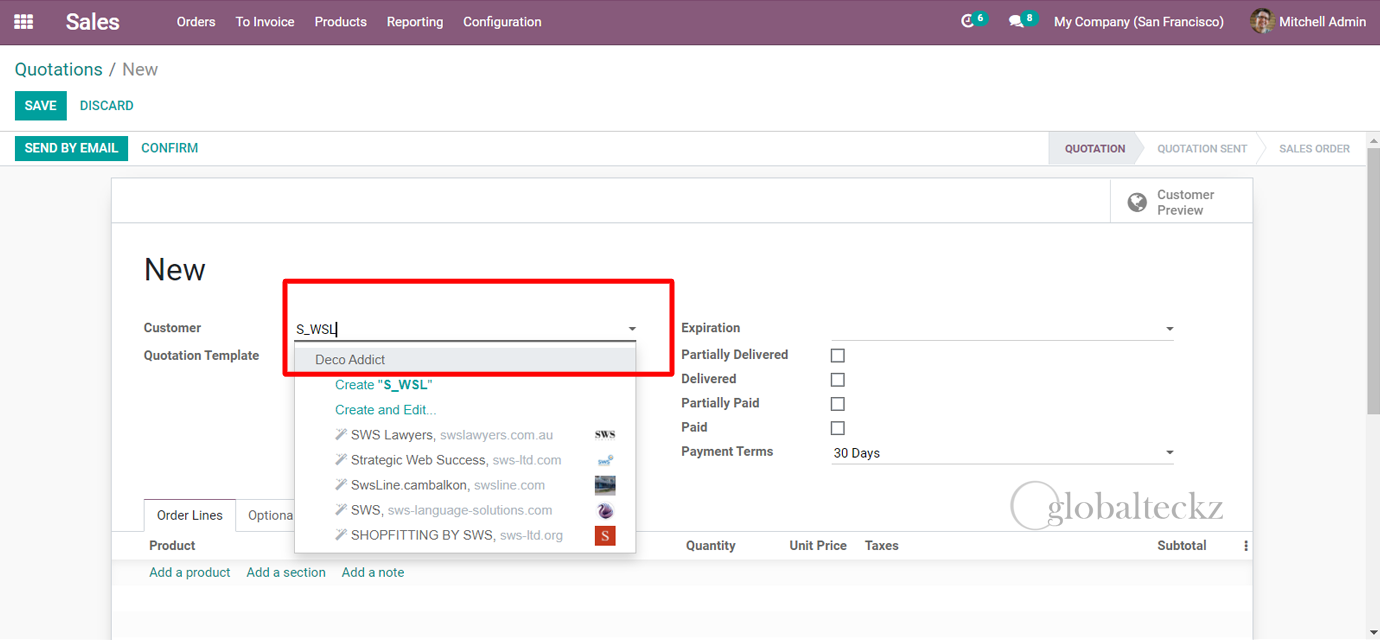Select Deco Addict from suggestions

pos(465,360)
